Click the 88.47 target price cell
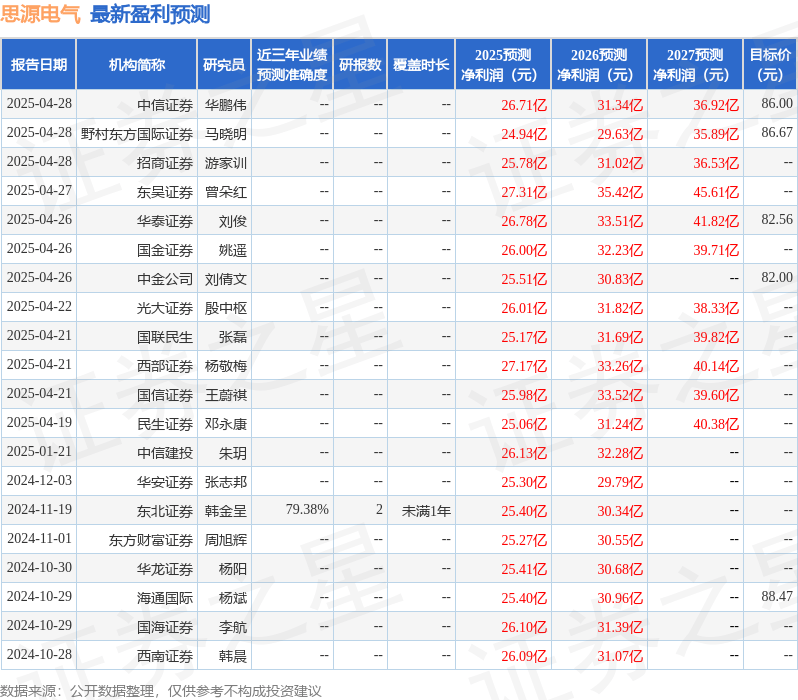The width and height of the screenshot is (798, 700). click(776, 596)
